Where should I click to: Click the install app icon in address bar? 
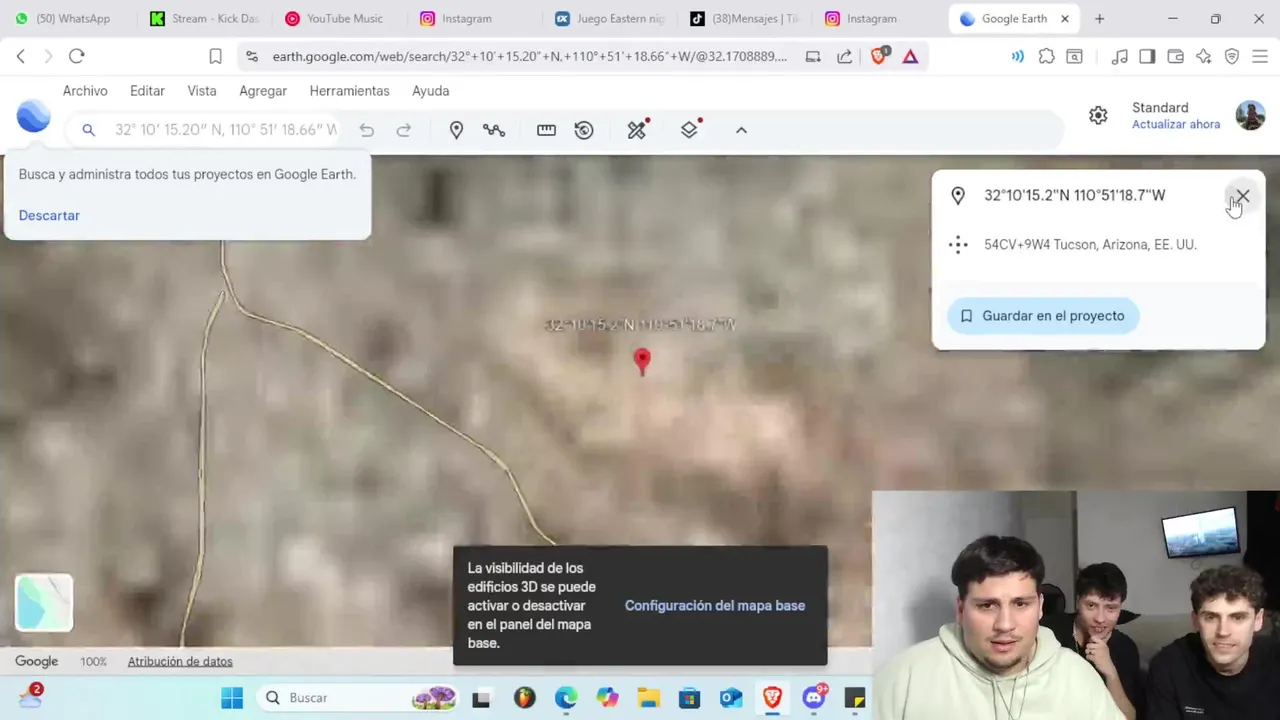813,56
